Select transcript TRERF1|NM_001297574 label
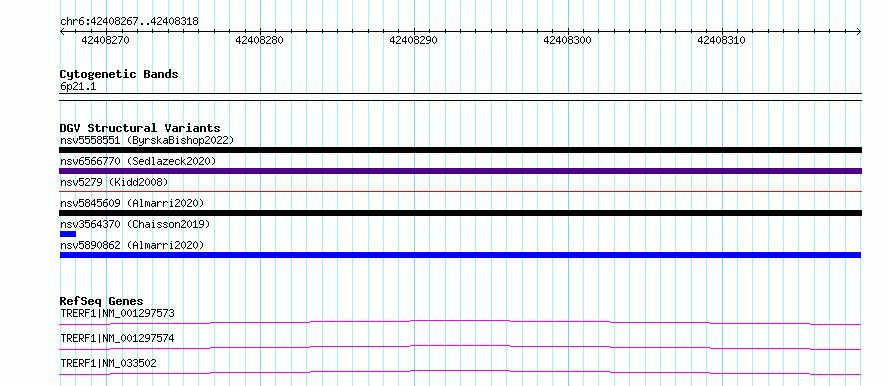Viewport: 890px width, 386px height. click(x=117, y=339)
